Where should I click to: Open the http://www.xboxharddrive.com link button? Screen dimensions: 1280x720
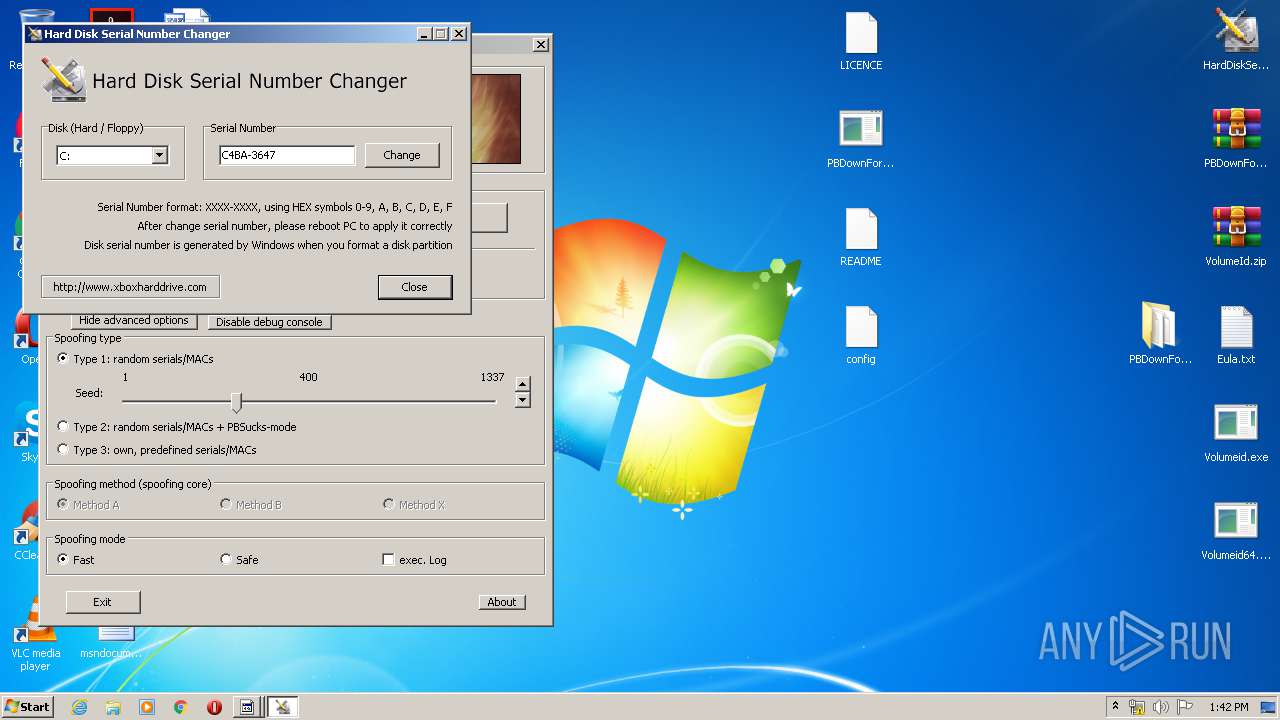point(130,287)
